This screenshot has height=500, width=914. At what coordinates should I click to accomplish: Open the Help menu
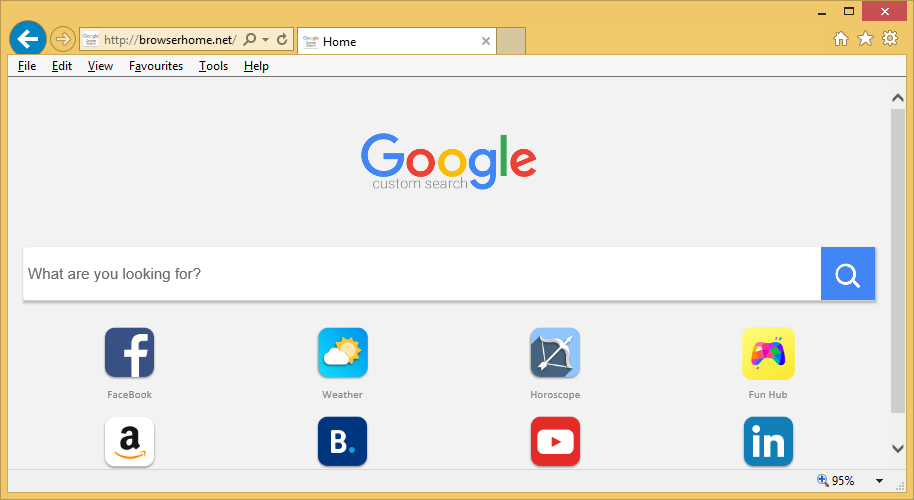[256, 66]
